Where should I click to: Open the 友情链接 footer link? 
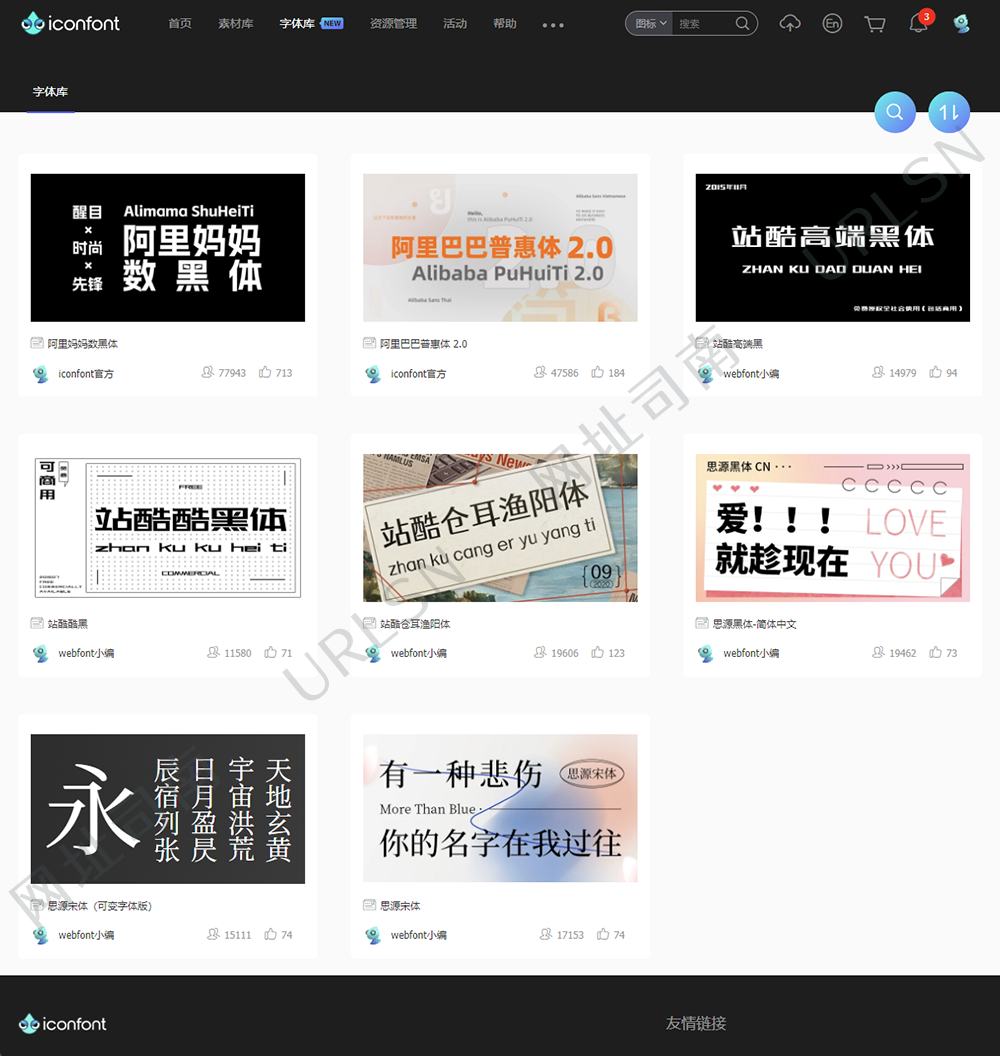(x=697, y=1023)
